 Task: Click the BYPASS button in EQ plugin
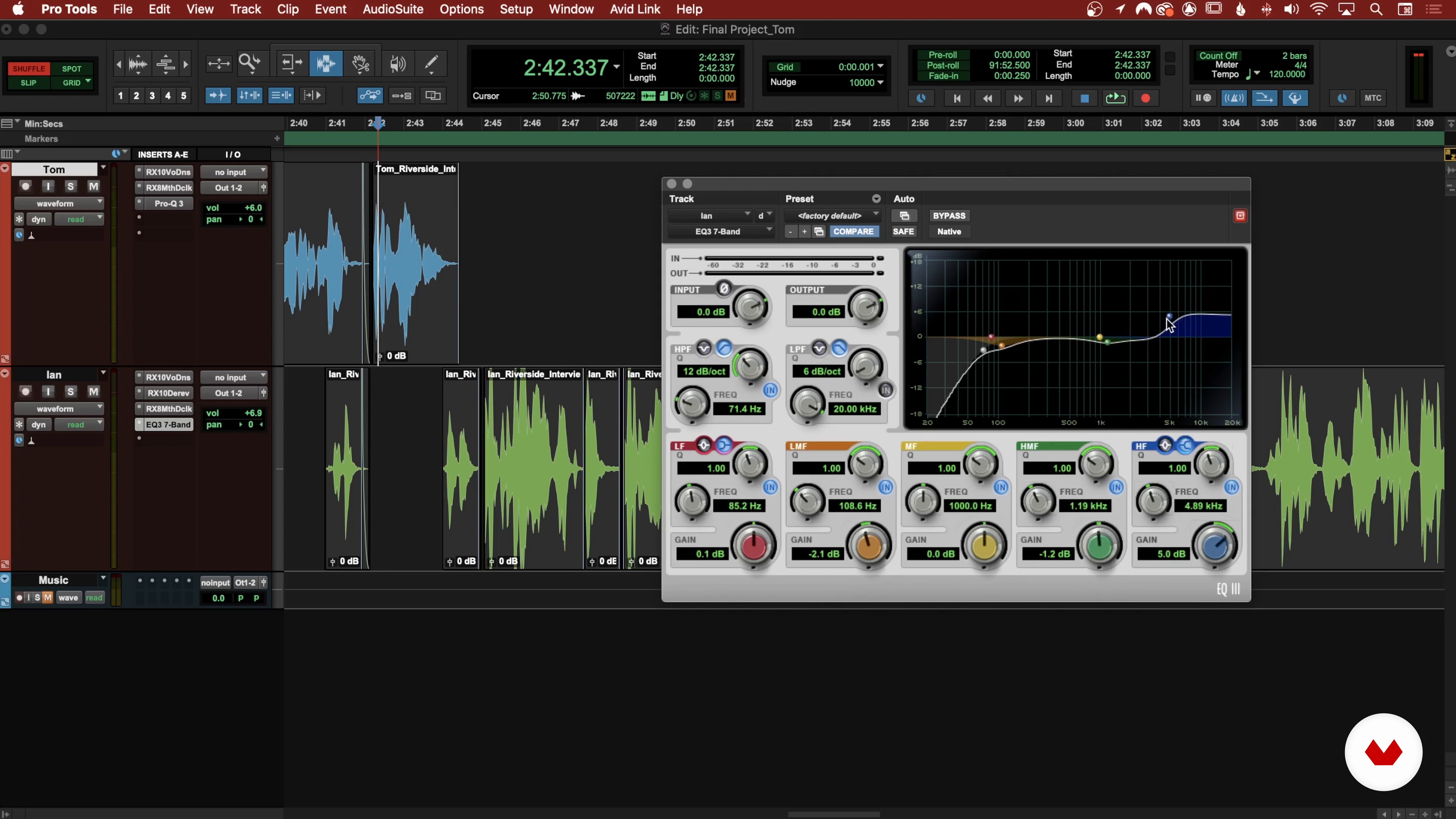pos(949,215)
